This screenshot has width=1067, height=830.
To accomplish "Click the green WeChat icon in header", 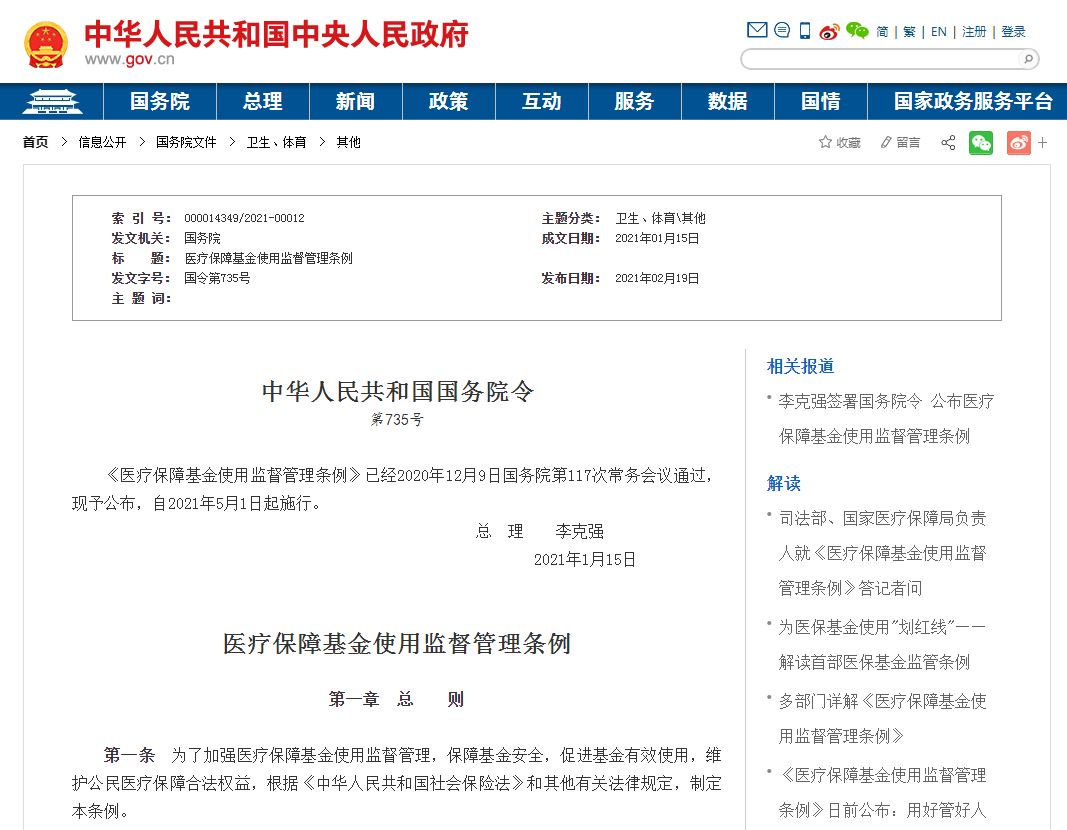I will point(857,31).
